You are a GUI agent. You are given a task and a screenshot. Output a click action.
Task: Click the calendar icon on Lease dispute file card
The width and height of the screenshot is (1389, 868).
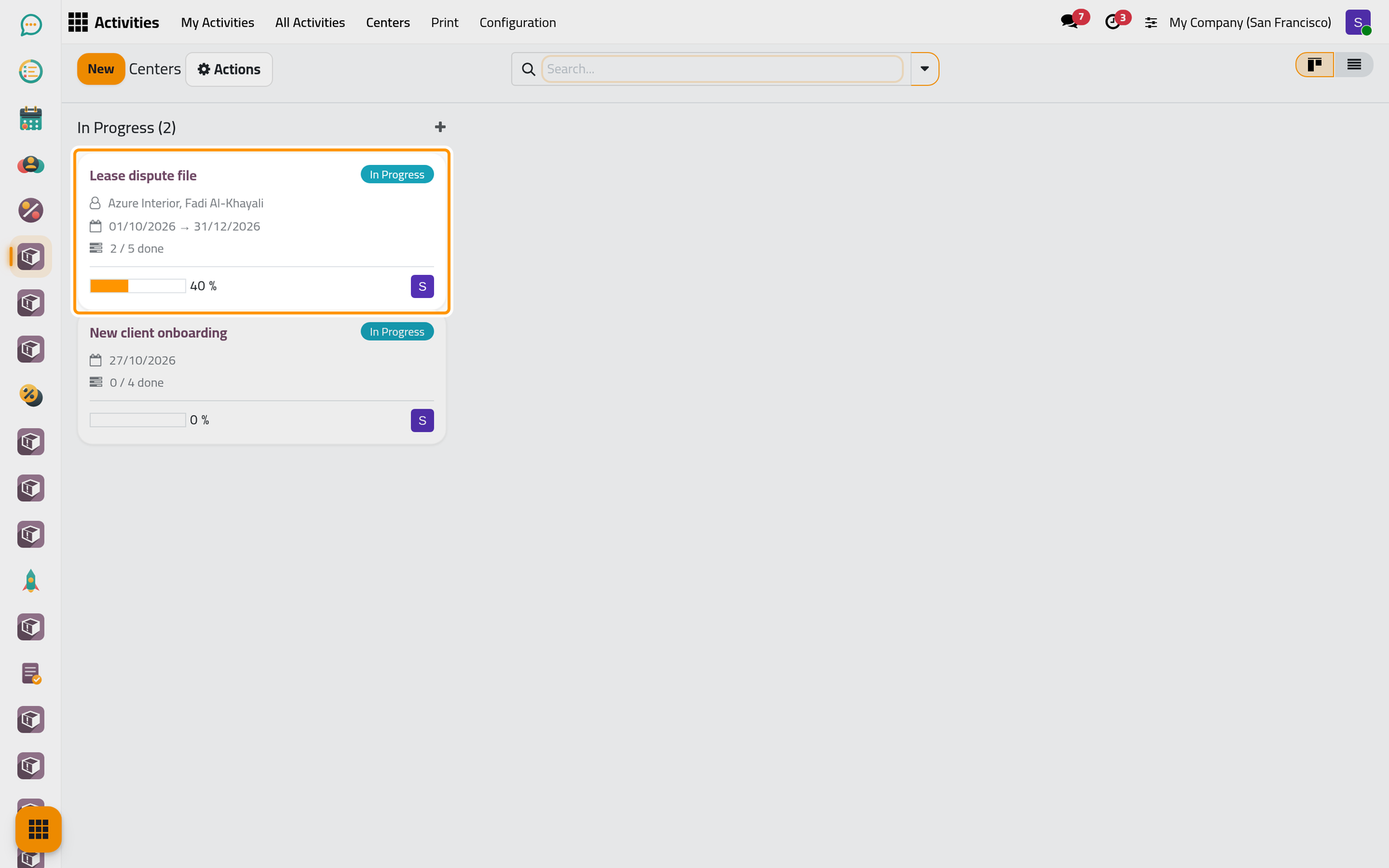pos(95,226)
